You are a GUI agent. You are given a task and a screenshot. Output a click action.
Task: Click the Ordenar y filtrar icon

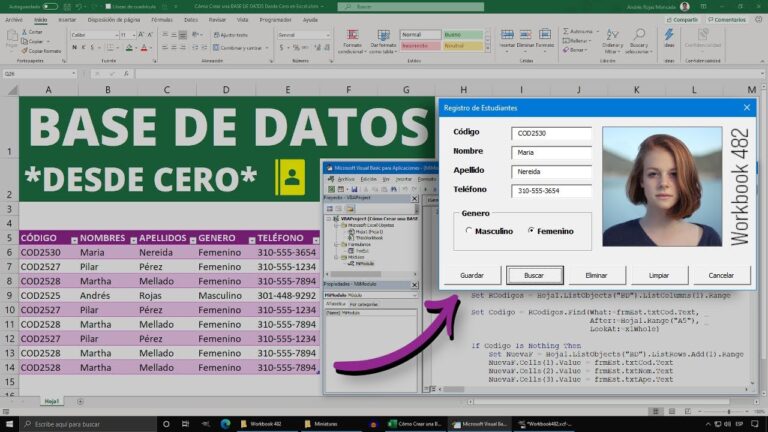click(612, 35)
